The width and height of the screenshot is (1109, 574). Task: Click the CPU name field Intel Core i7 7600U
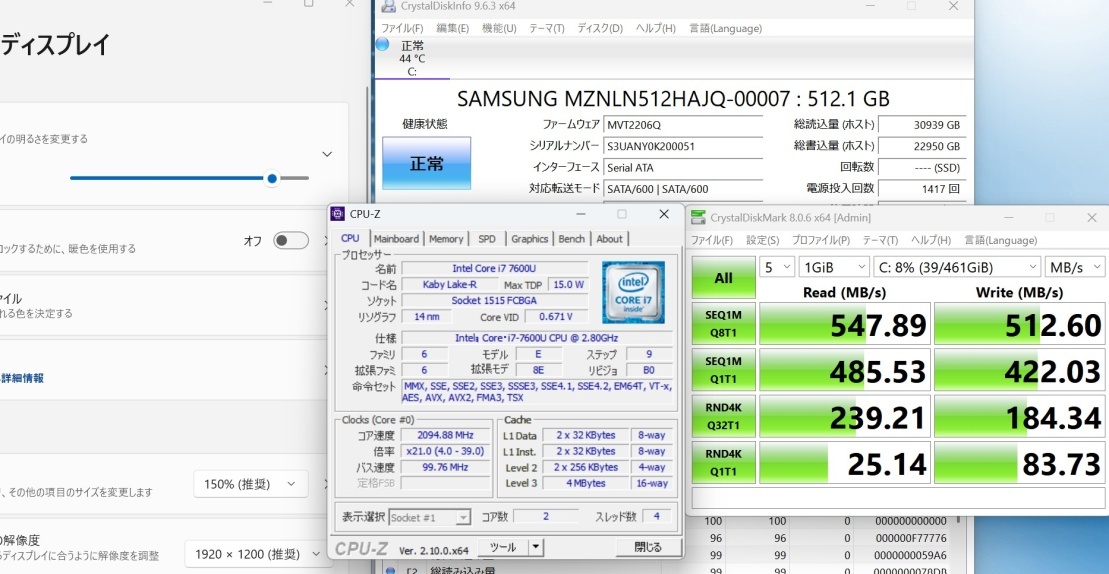click(494, 268)
